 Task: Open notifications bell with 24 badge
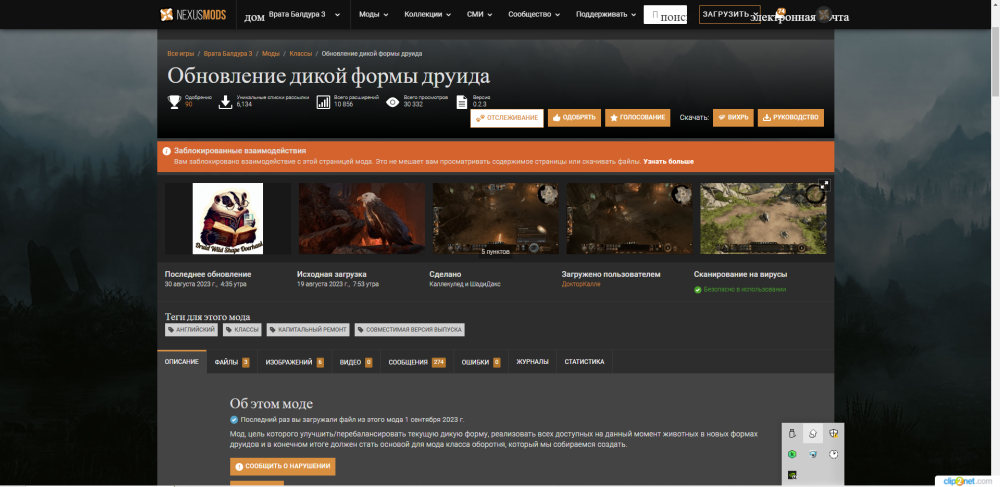(x=781, y=15)
